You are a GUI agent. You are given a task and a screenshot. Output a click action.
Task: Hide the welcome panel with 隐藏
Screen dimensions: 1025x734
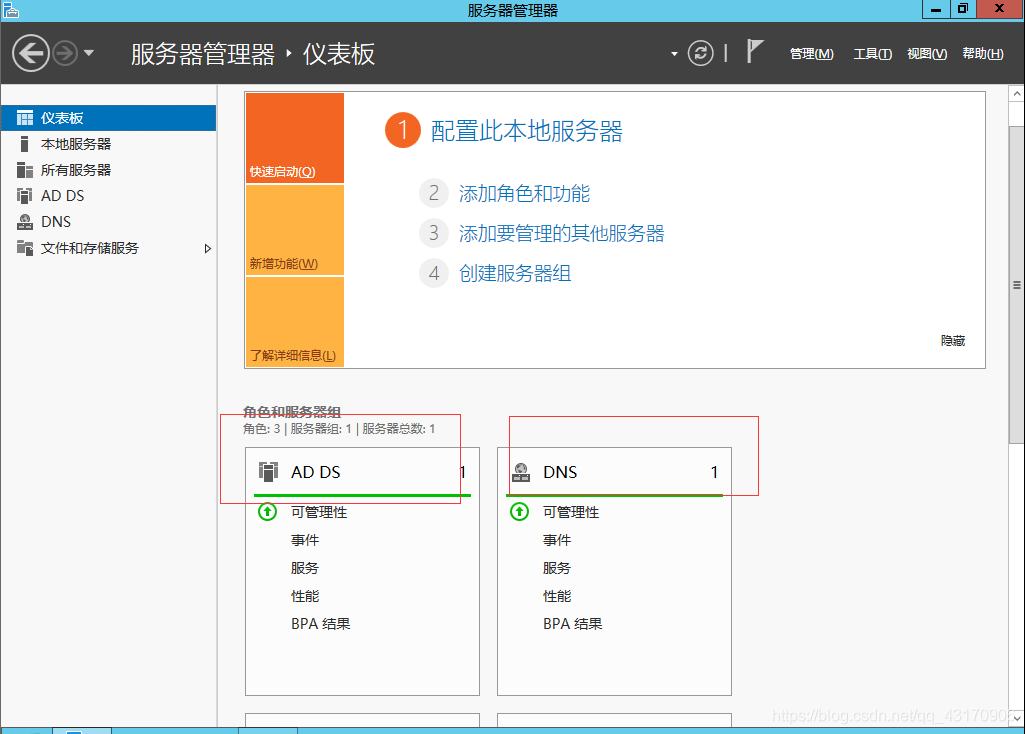pyautogui.click(x=952, y=341)
